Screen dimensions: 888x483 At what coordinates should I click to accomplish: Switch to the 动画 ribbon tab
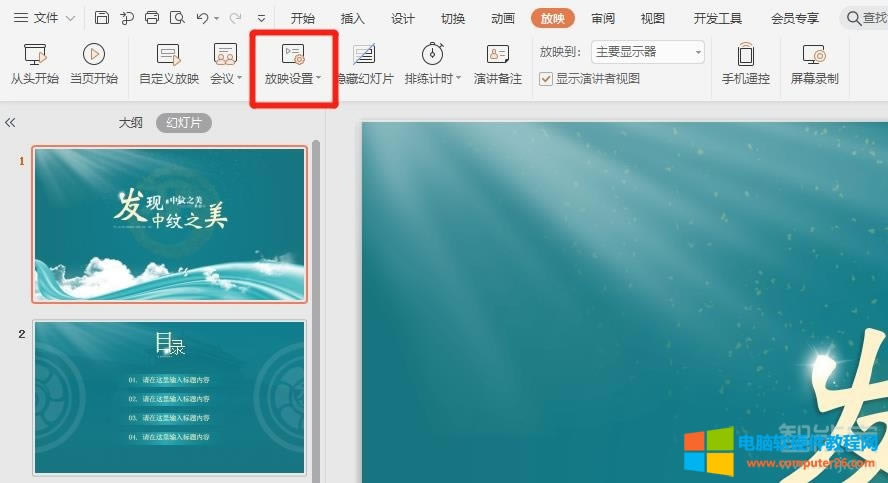tap(503, 18)
